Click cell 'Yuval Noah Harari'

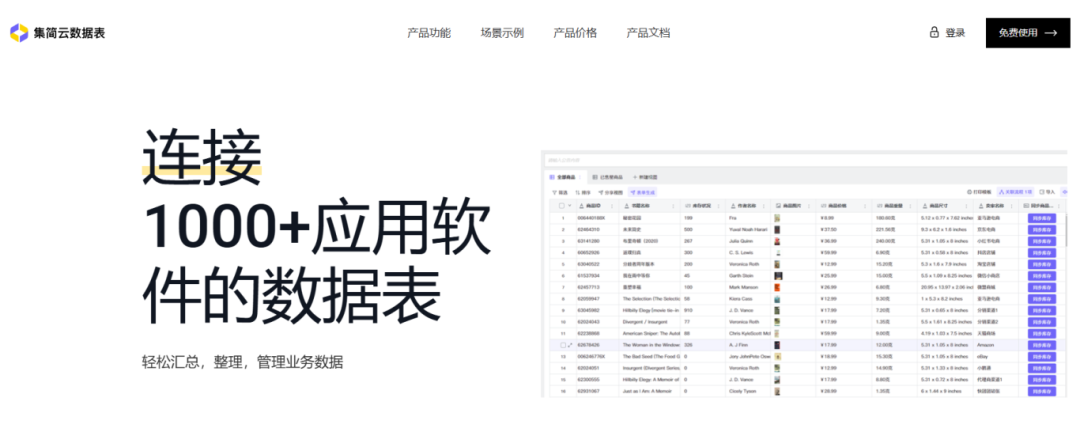click(747, 230)
